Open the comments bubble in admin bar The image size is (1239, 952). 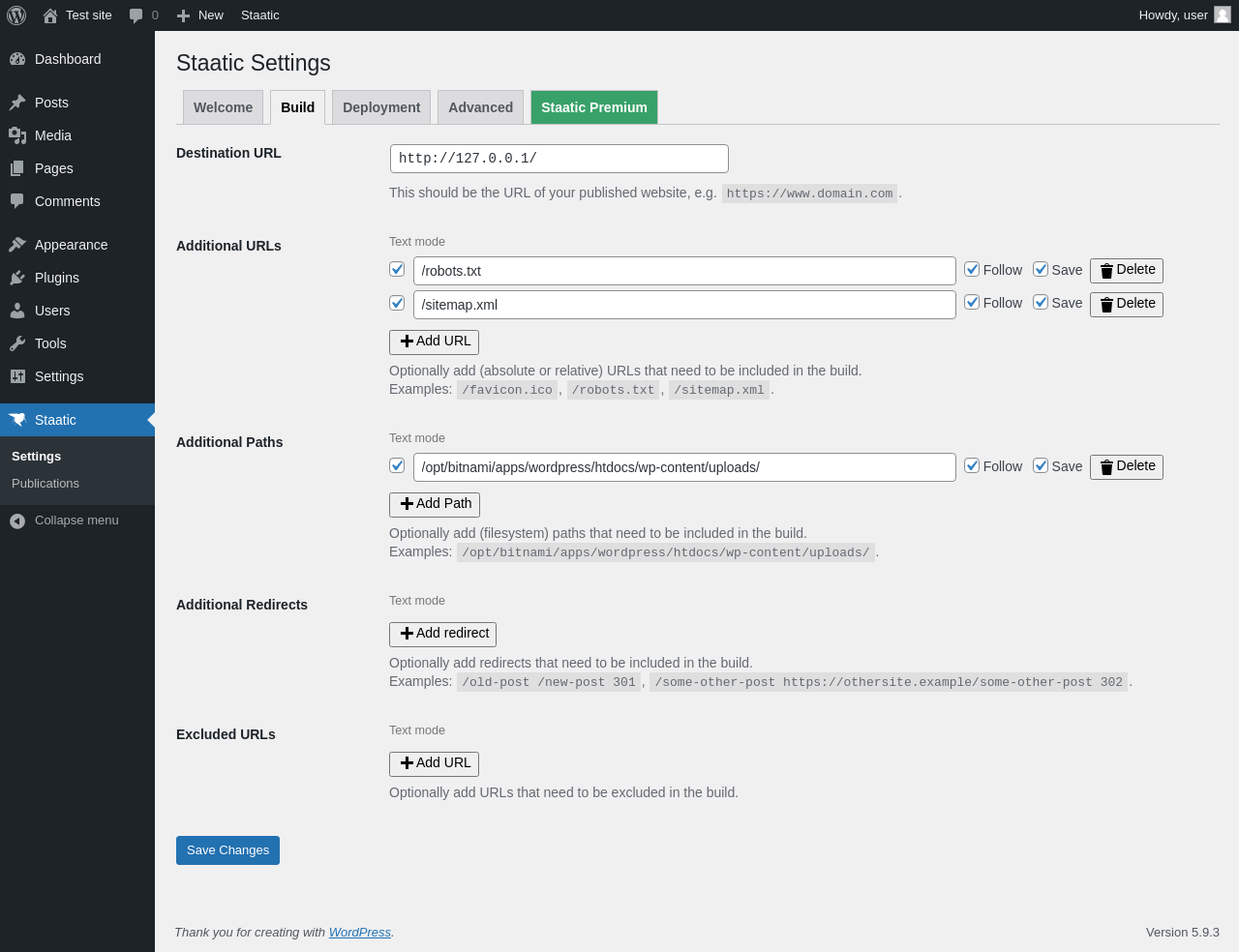click(x=143, y=15)
